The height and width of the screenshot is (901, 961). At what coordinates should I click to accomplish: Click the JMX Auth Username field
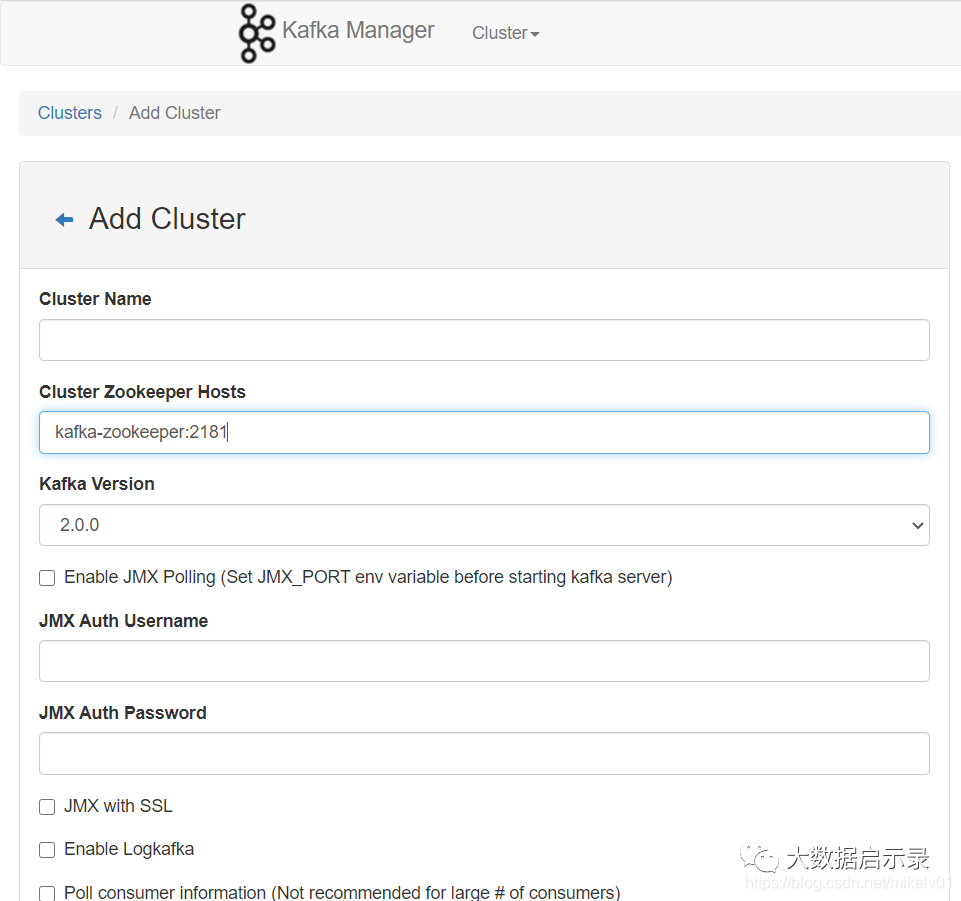(484, 661)
